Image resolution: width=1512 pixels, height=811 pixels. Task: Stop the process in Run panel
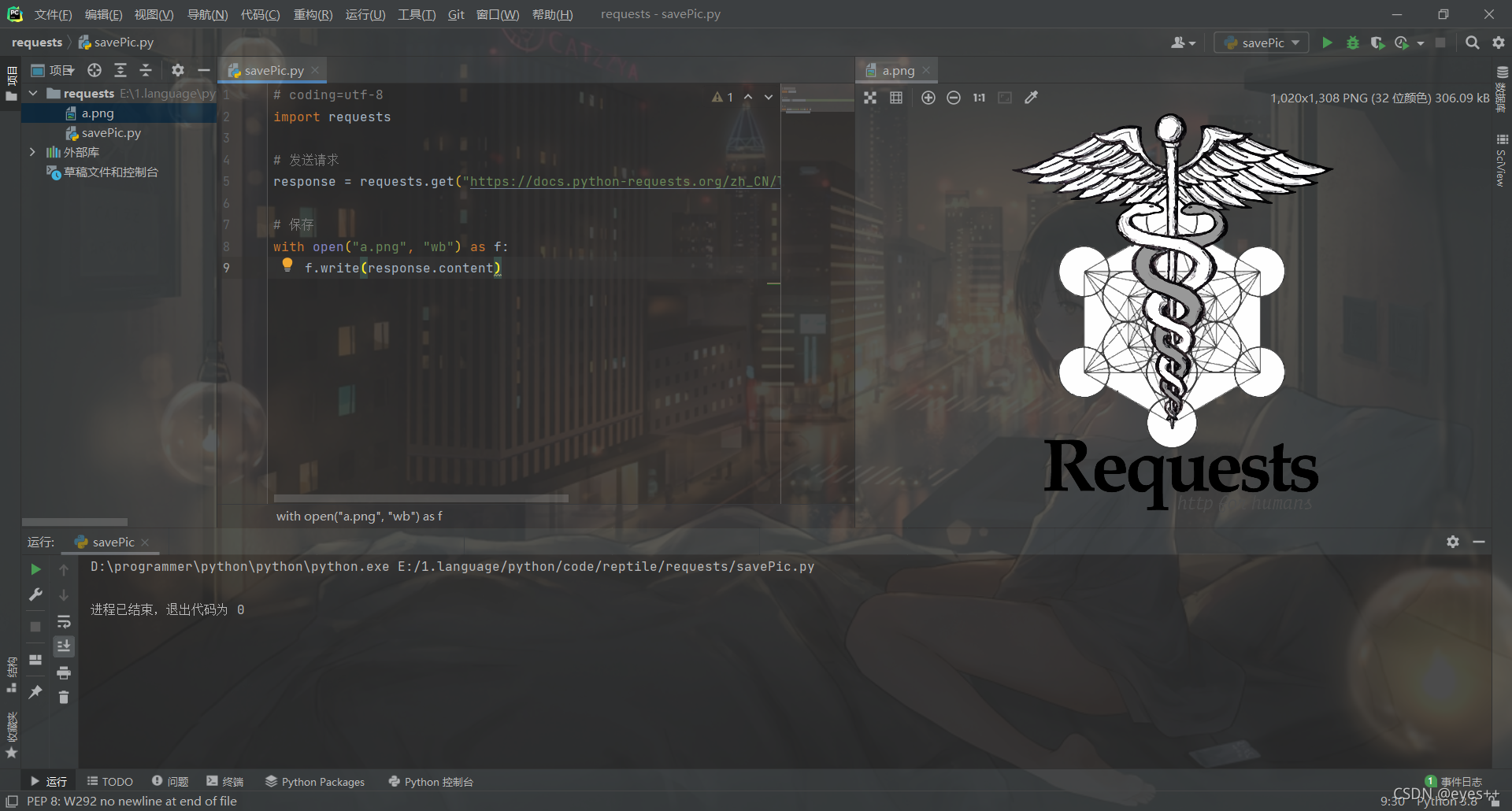tap(35, 627)
